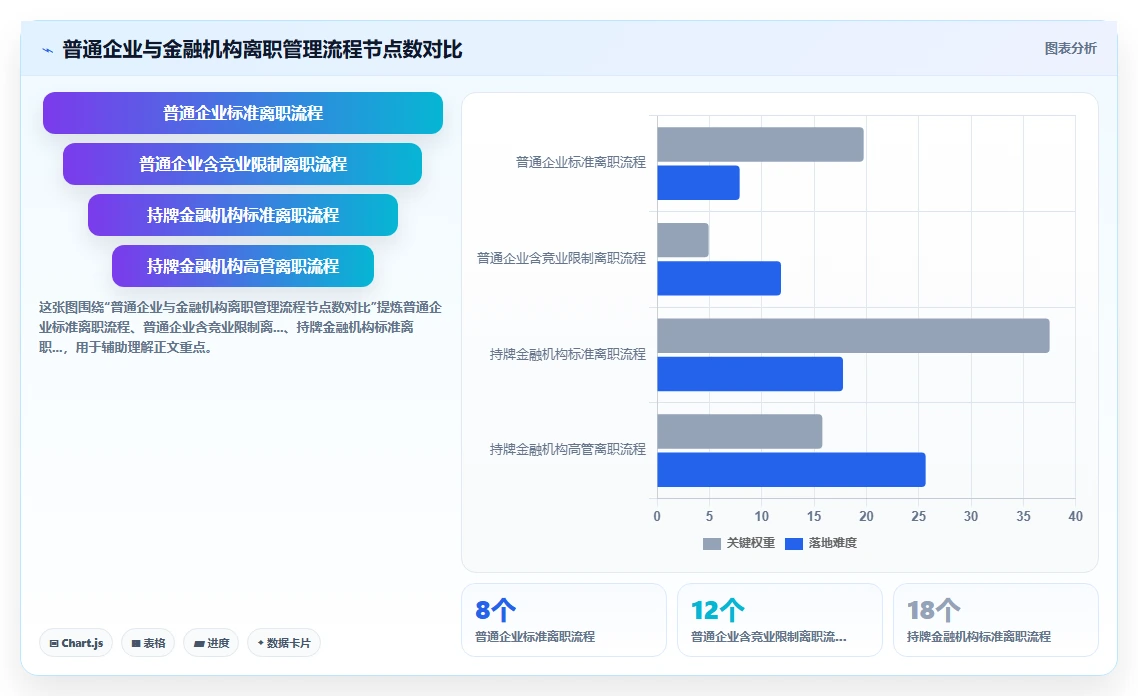
Task: Click blue bar for 普通企业含竞业限制离职流程
Action: [719, 279]
